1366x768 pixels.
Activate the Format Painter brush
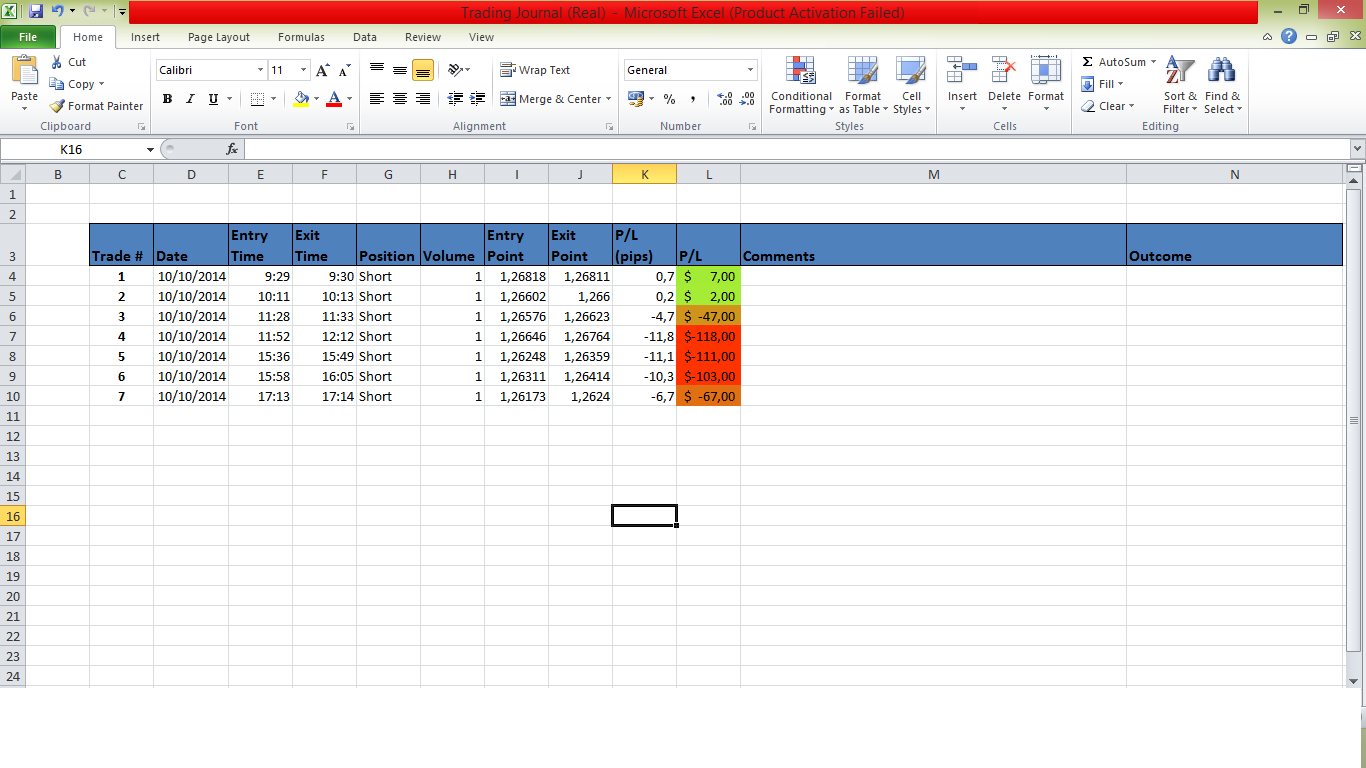[x=96, y=106]
